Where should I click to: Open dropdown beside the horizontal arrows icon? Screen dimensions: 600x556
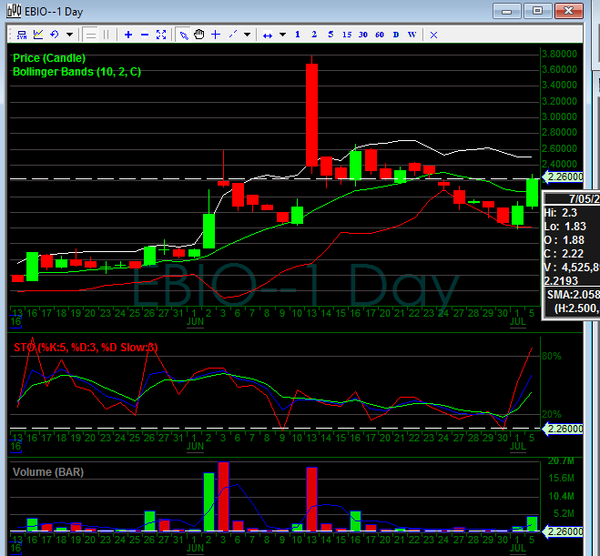[281, 35]
